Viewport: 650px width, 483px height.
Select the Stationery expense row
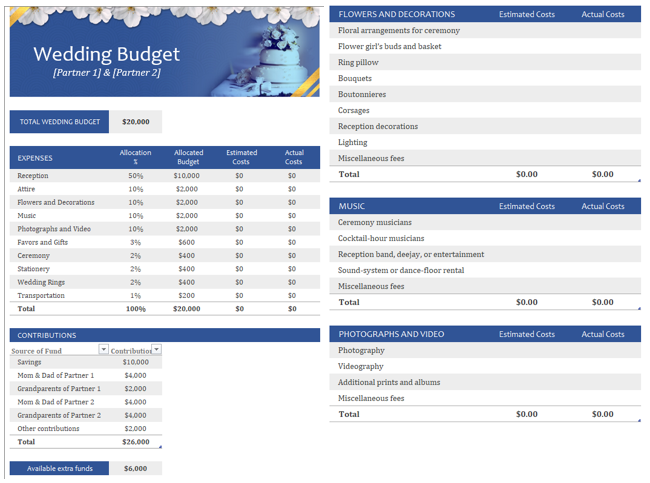coord(165,269)
